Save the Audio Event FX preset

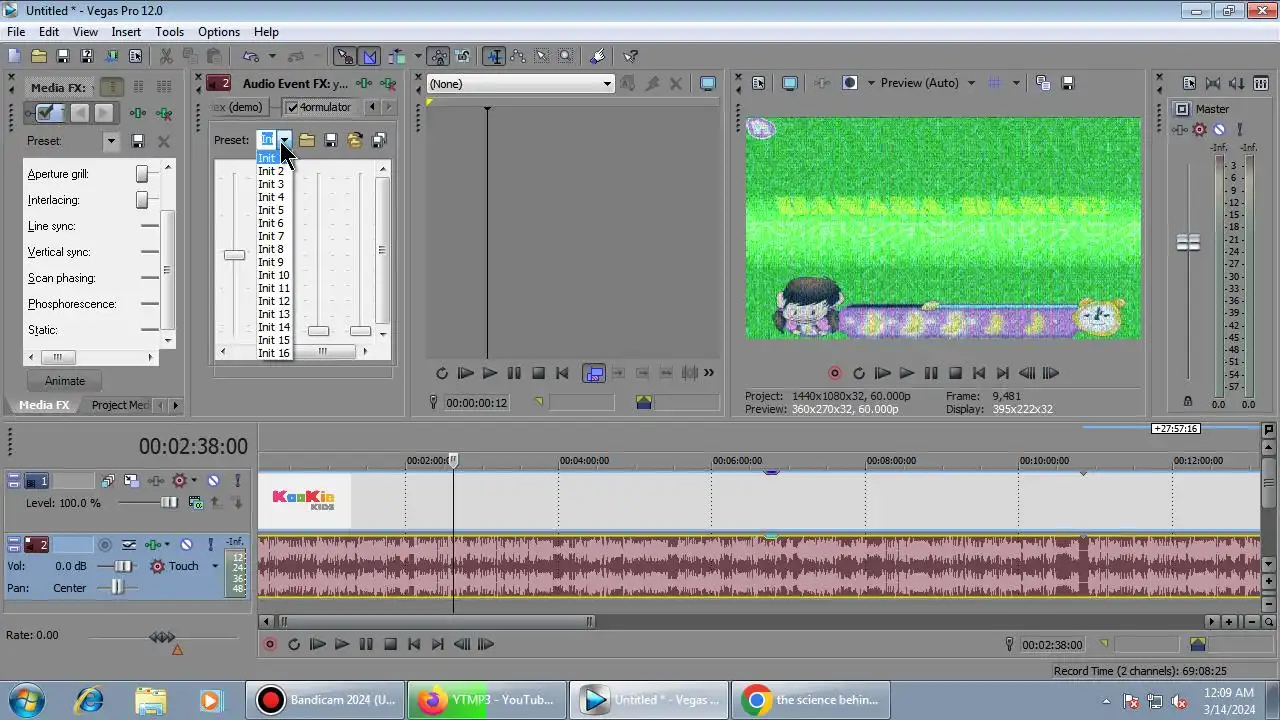click(330, 140)
